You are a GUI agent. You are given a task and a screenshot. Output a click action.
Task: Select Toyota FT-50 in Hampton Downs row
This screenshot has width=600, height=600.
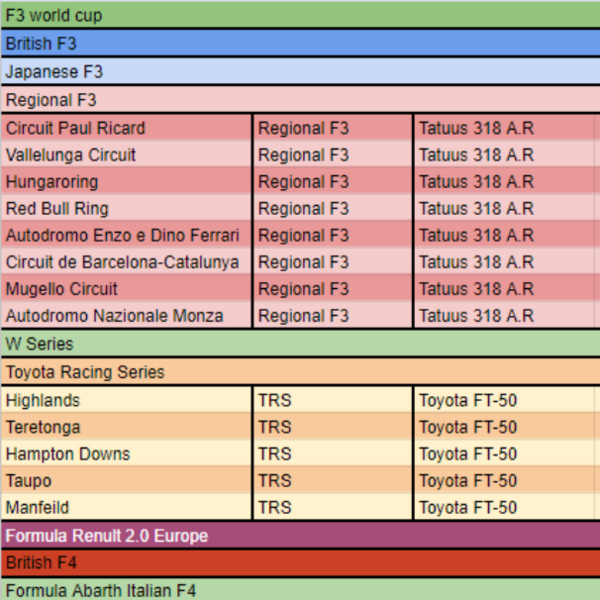[504, 453]
